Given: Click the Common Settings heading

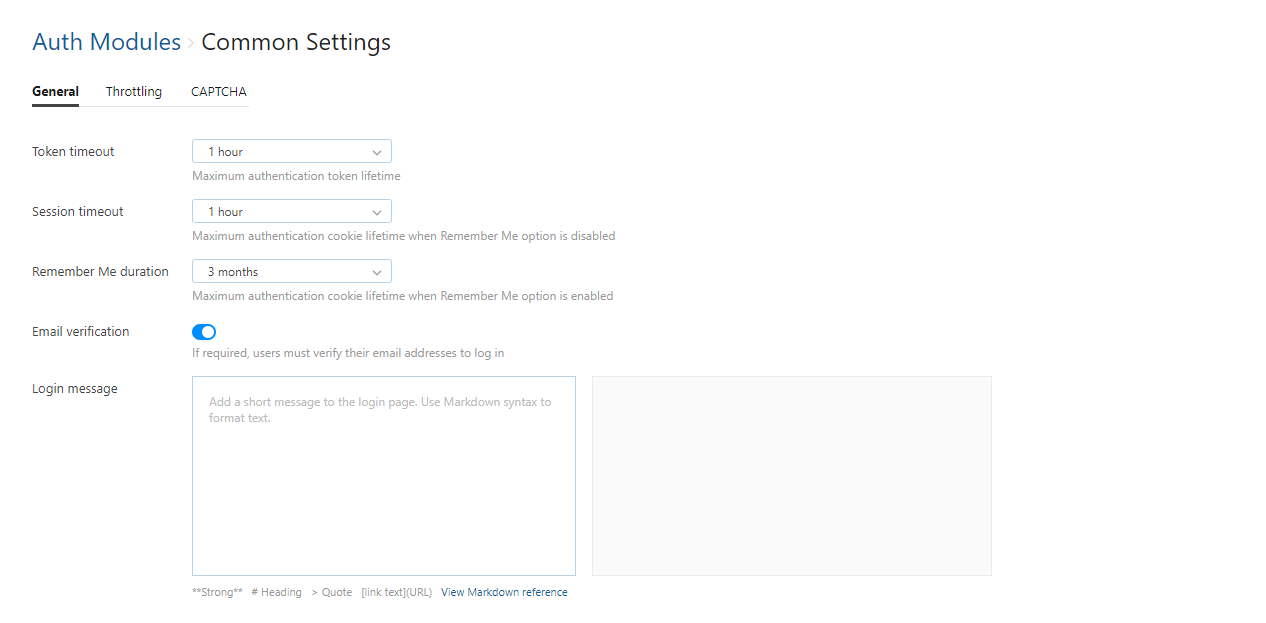Looking at the screenshot, I should pos(296,42).
